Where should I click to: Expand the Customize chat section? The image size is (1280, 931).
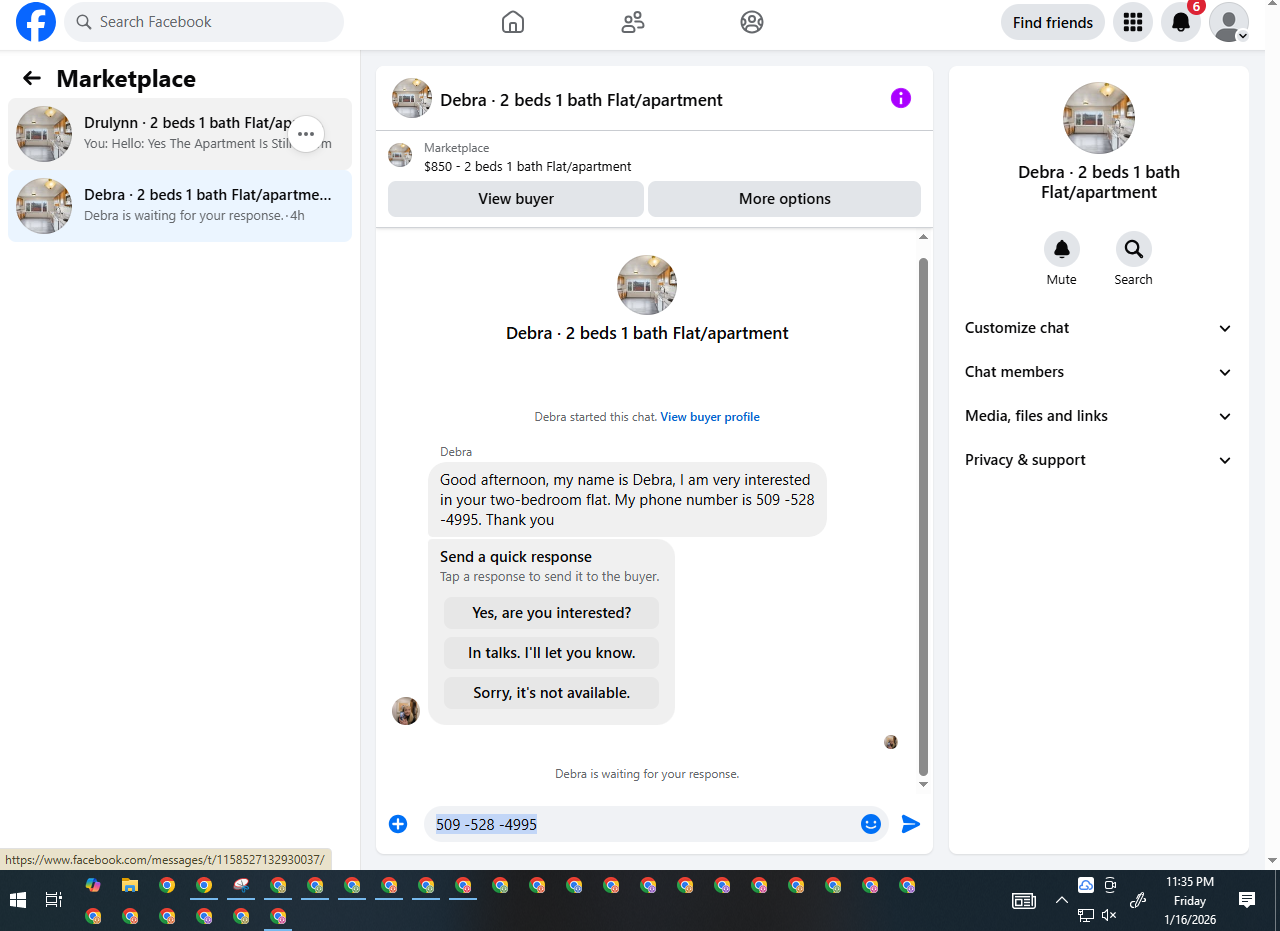[1099, 328]
